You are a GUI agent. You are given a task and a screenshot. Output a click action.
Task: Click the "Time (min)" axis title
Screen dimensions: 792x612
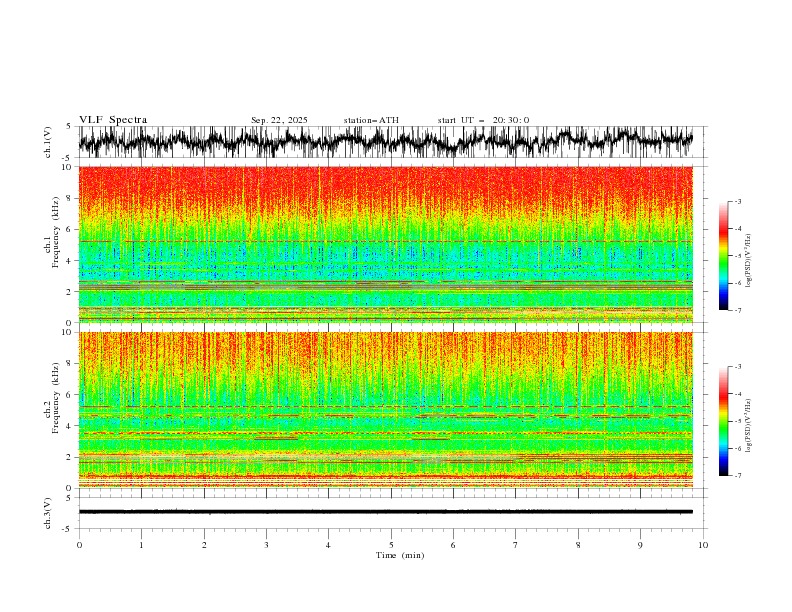tap(400, 555)
